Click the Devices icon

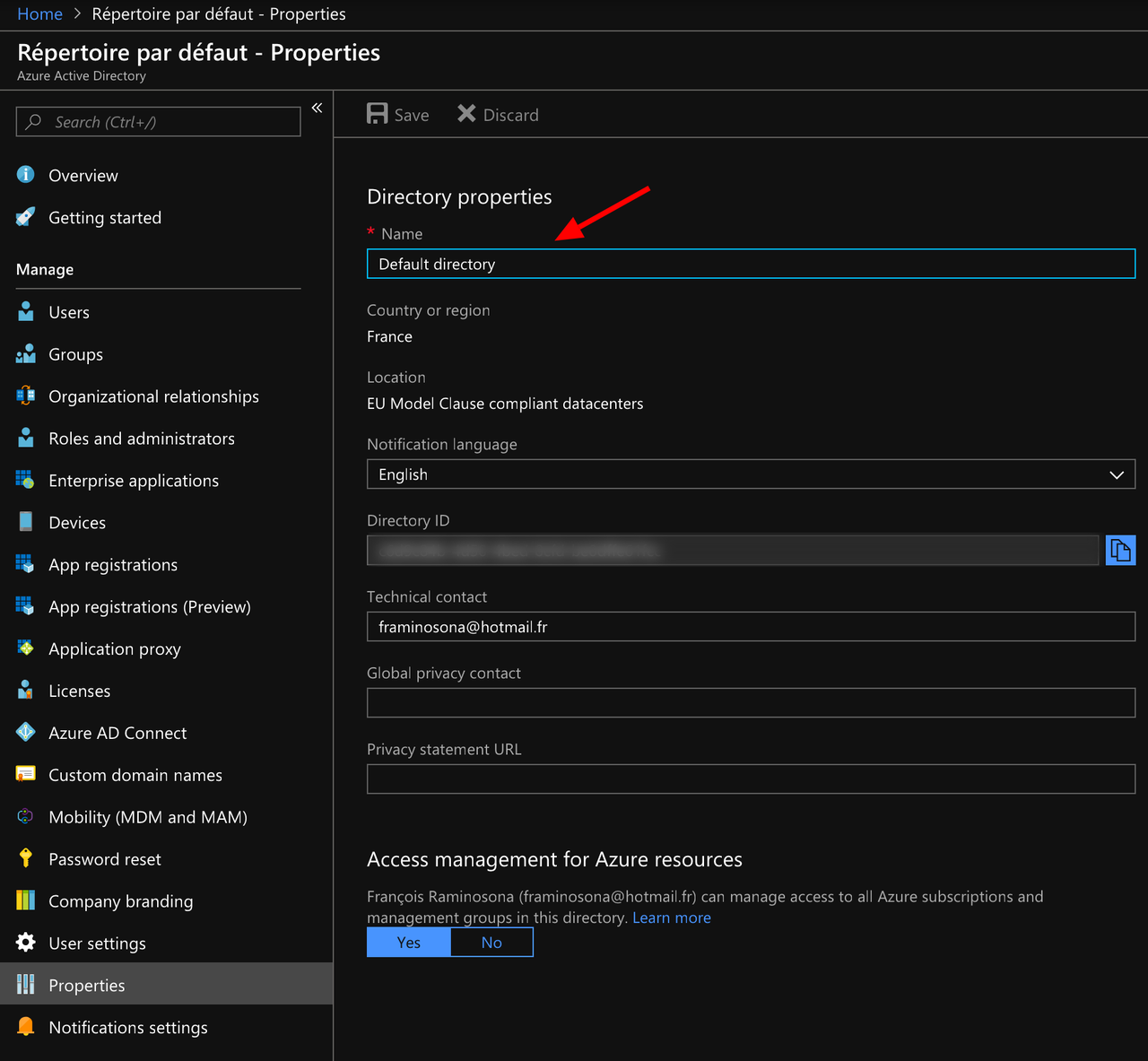click(x=25, y=522)
